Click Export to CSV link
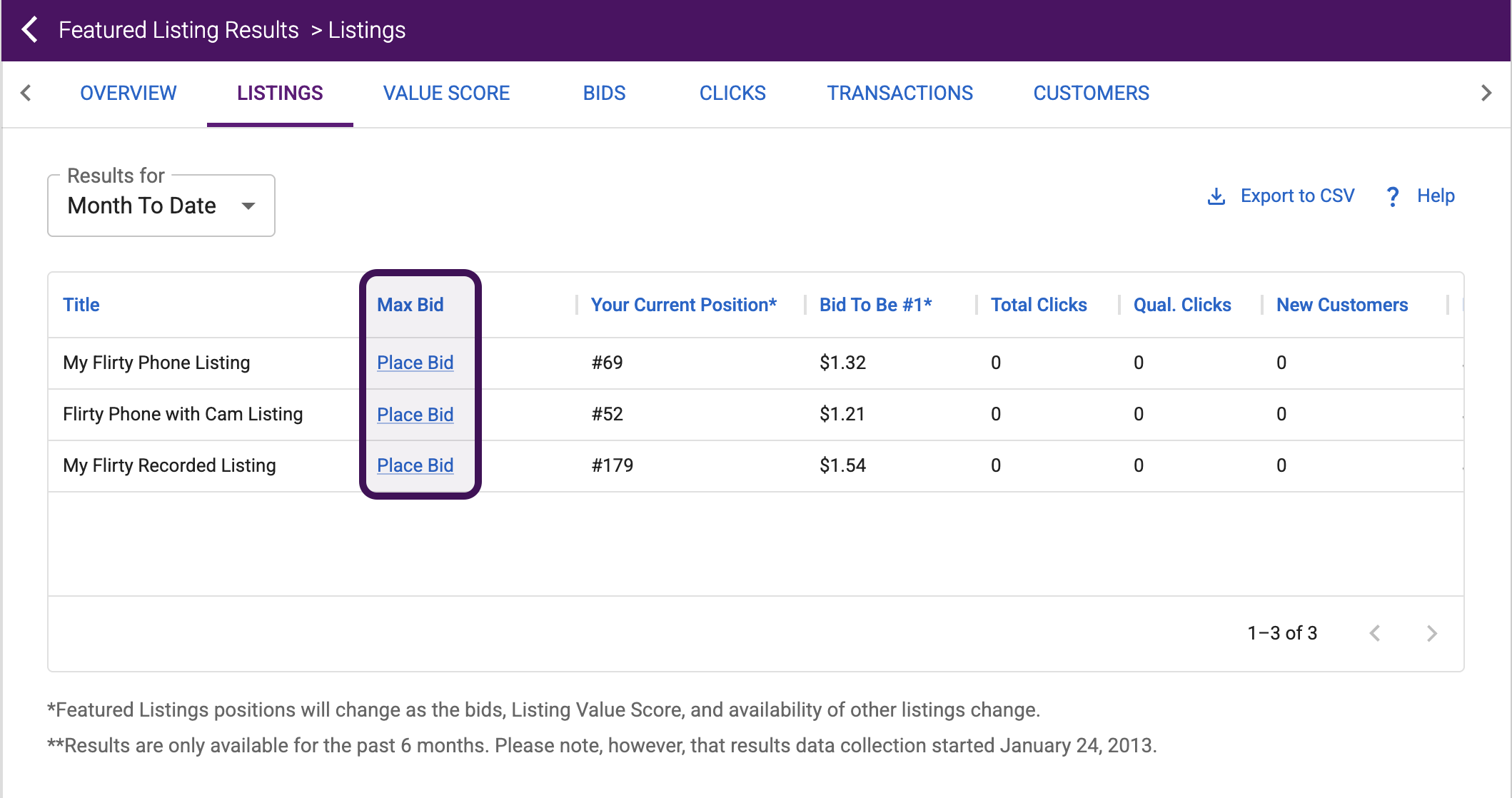The height and width of the screenshot is (798, 1512). [x=1297, y=196]
